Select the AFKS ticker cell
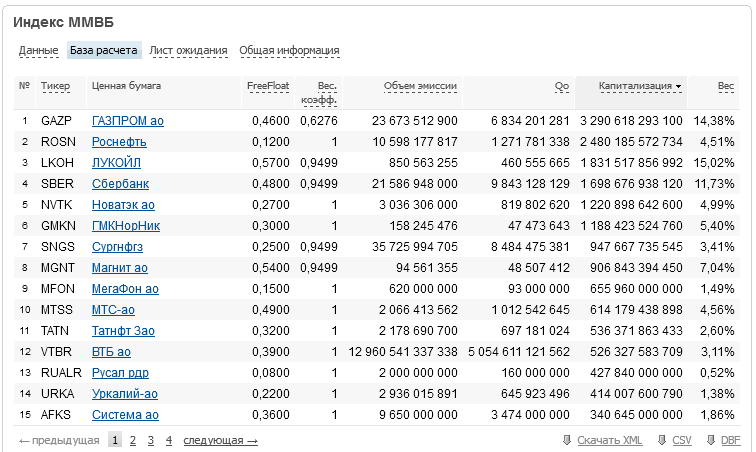The image size is (756, 452). click(56, 414)
